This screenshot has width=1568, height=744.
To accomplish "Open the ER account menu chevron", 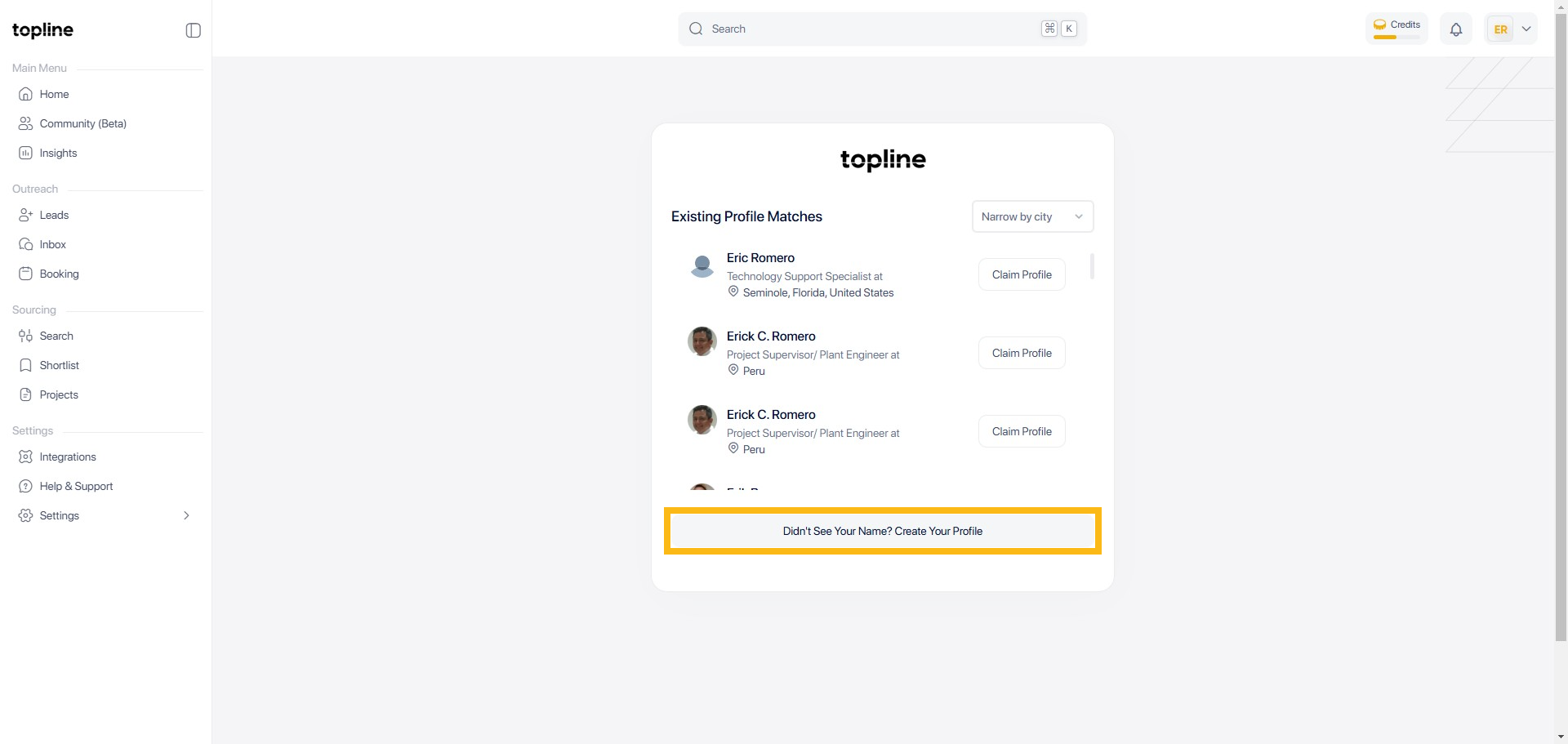I will [1526, 29].
